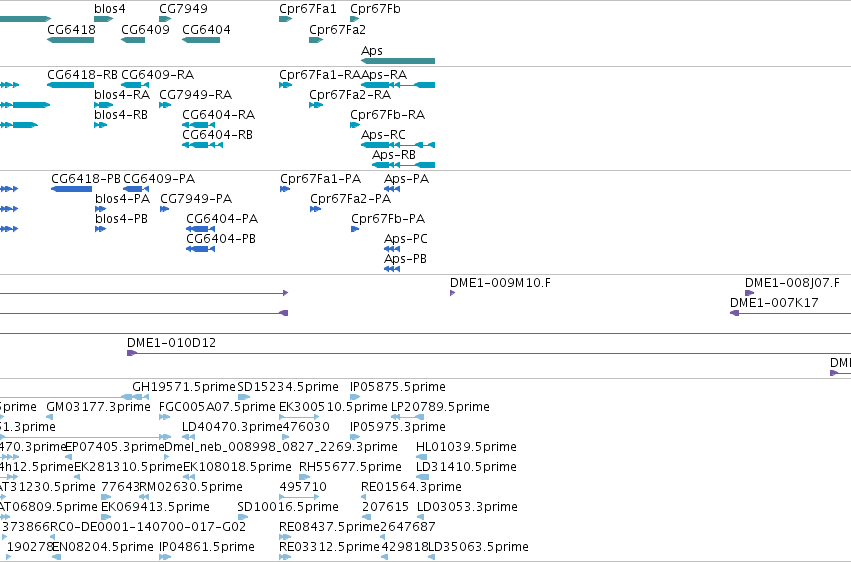851x562 pixels.
Task: Click the RC0-DE0001-140700-017-G02 label
Action: tap(148, 527)
